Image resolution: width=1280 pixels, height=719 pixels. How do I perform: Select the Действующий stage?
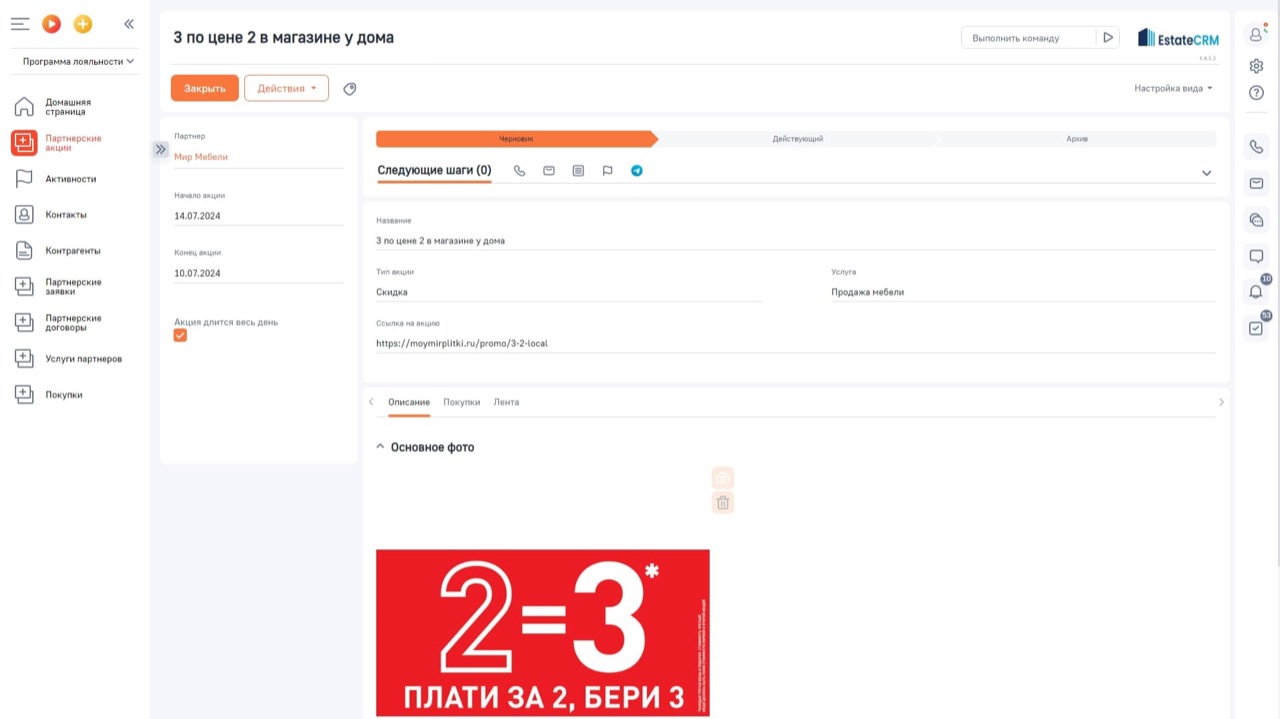coord(797,139)
